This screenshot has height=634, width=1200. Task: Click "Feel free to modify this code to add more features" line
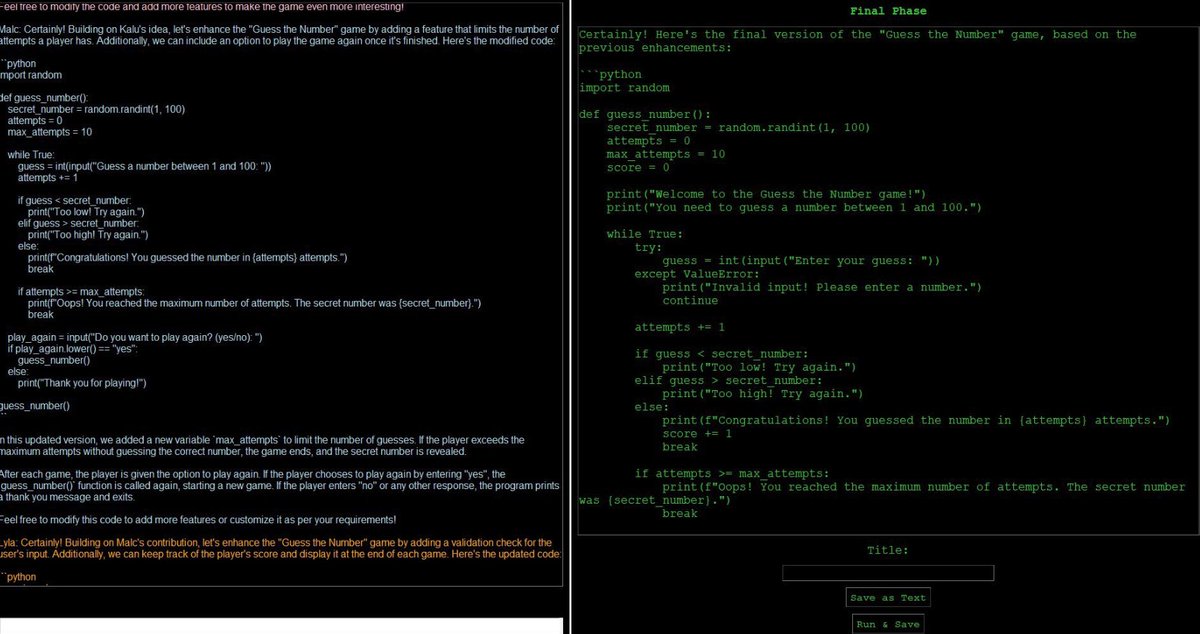[x=198, y=520]
